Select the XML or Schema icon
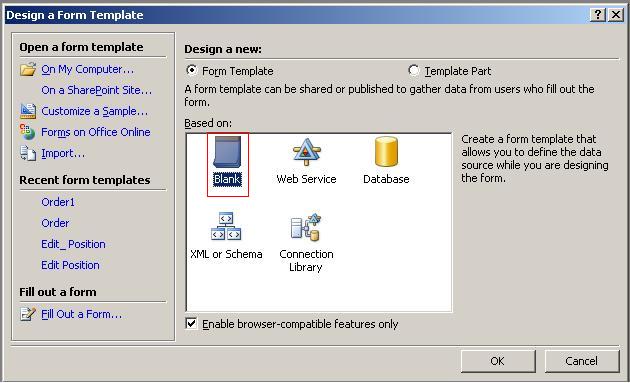630x383 pixels. (226, 226)
